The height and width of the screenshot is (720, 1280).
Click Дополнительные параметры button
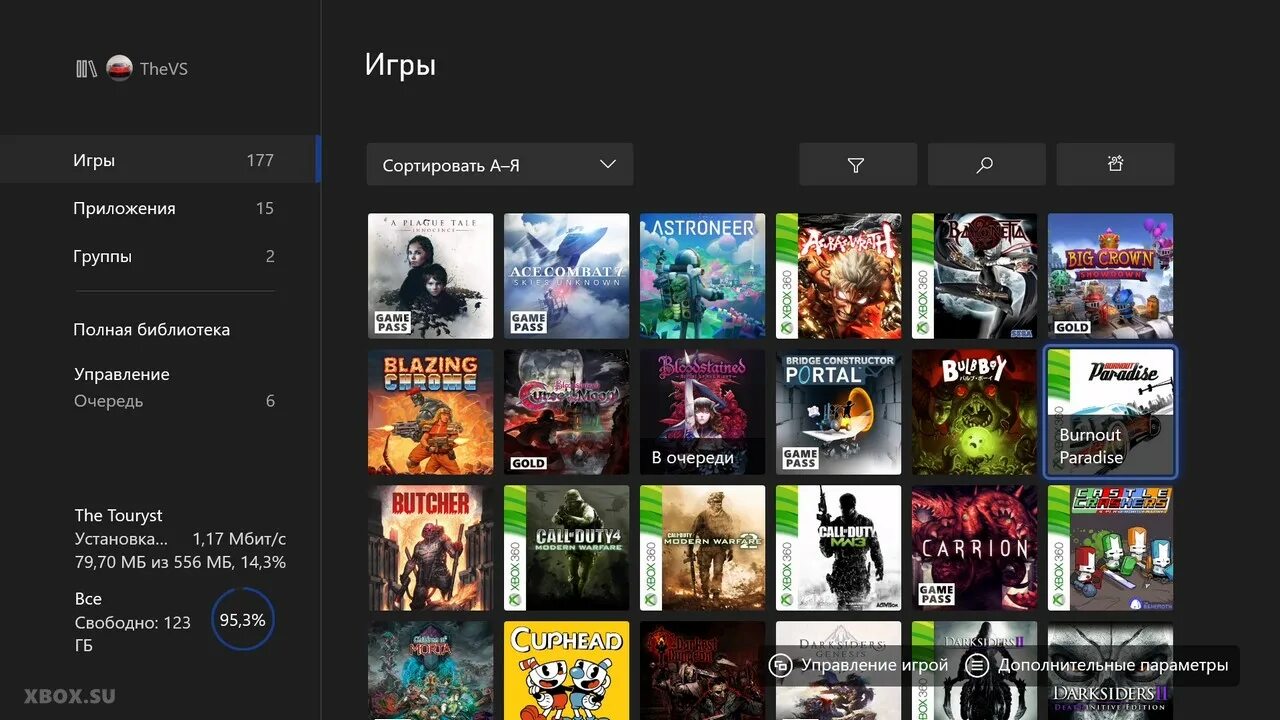[x=1098, y=665]
